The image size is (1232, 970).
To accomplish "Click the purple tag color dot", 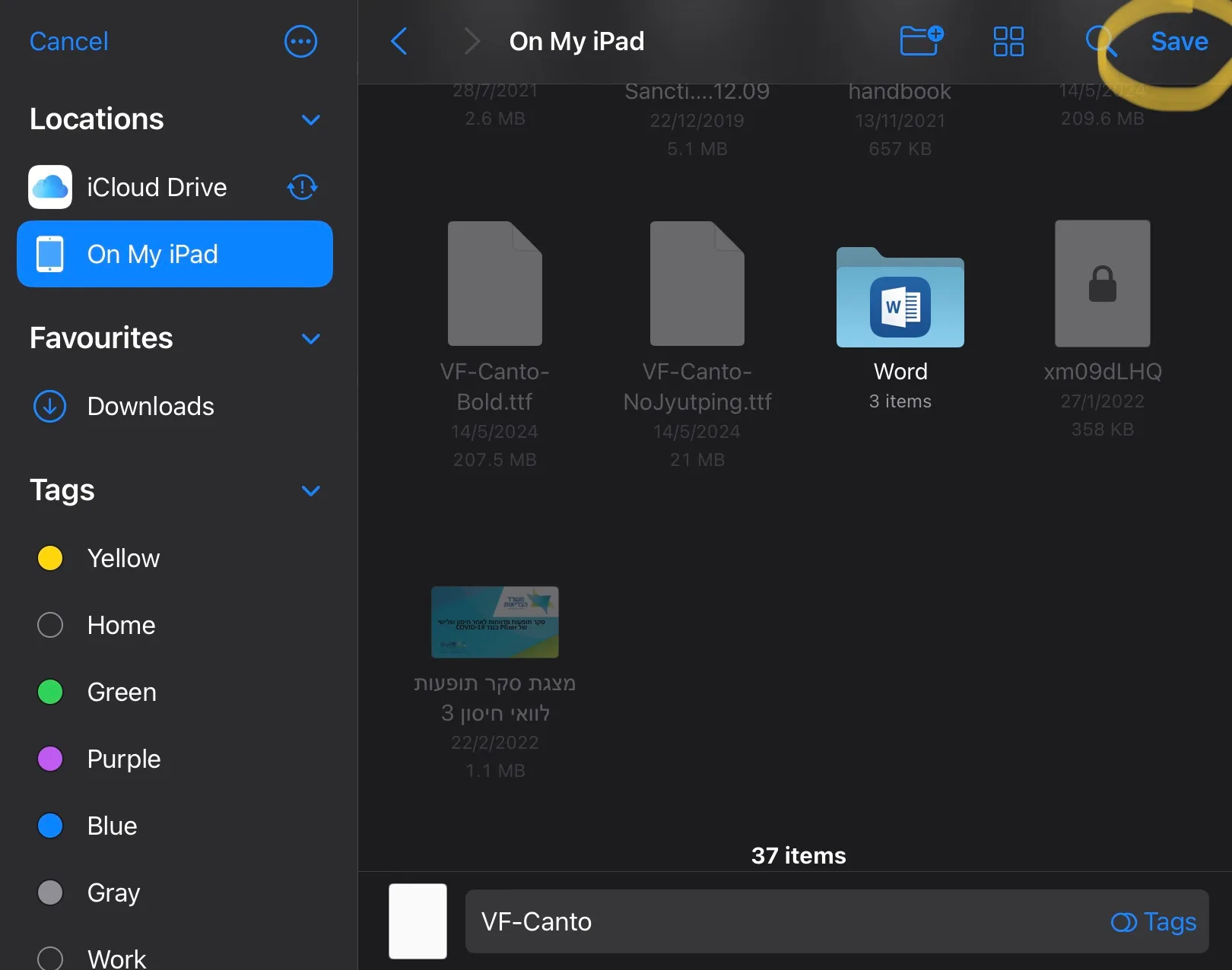I will pos(50,759).
